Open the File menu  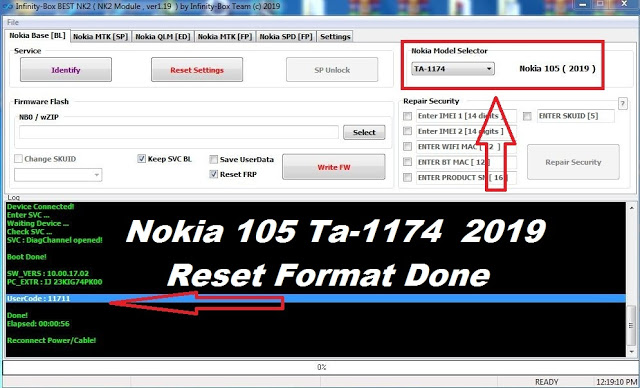pyautogui.click(x=13, y=22)
